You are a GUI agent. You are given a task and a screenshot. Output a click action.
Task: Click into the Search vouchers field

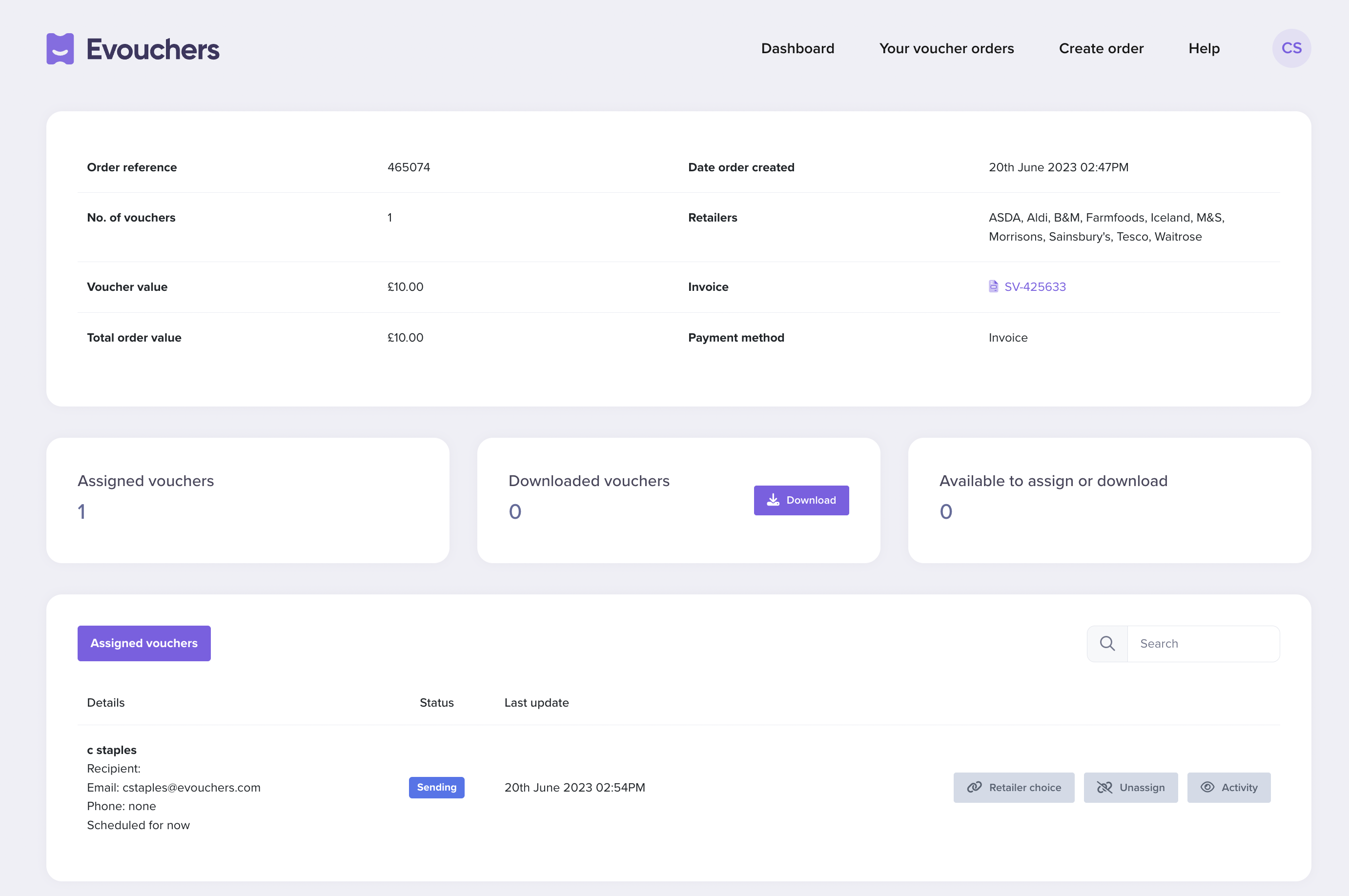tap(1203, 643)
